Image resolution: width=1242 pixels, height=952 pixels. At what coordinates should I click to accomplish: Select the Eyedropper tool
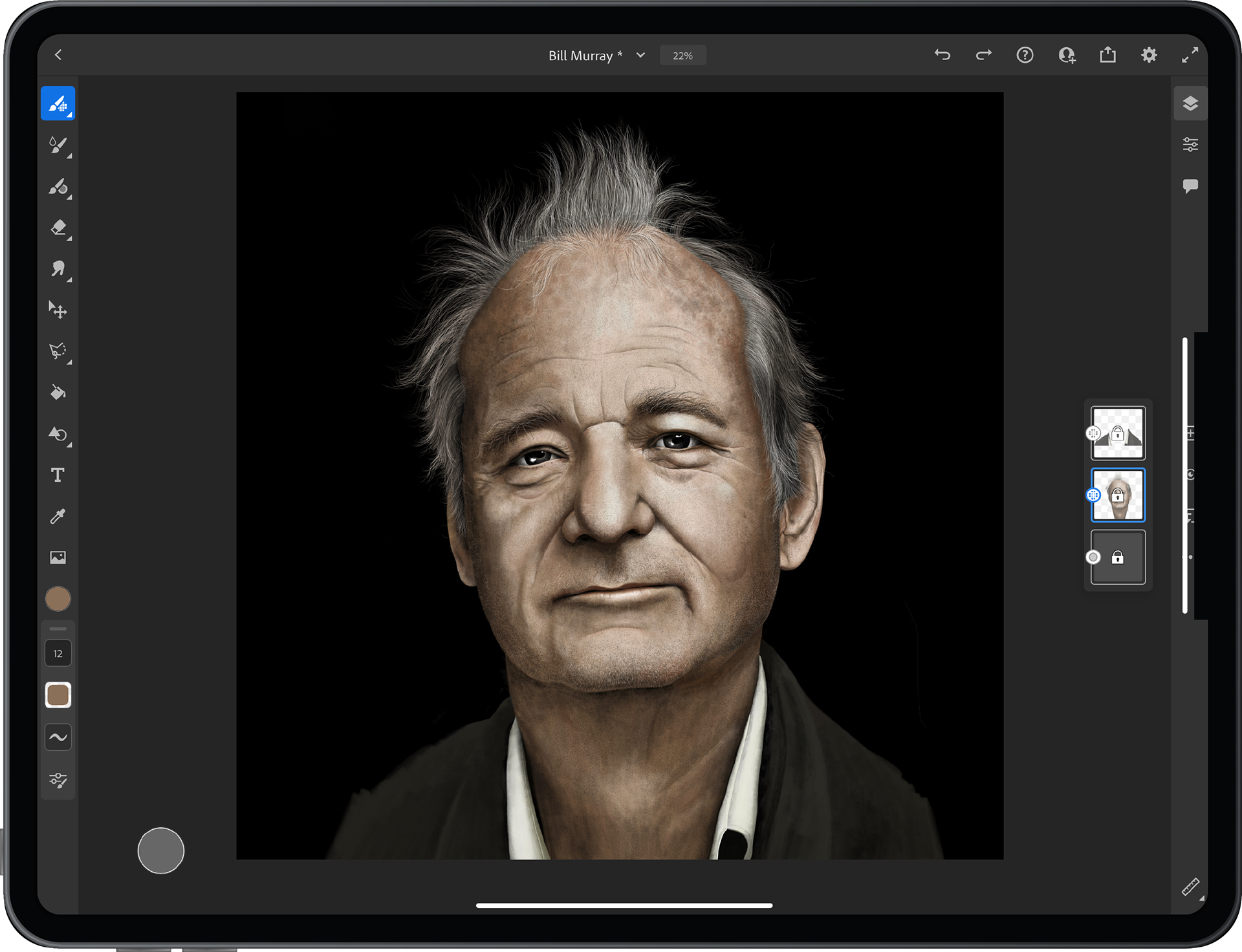58,516
